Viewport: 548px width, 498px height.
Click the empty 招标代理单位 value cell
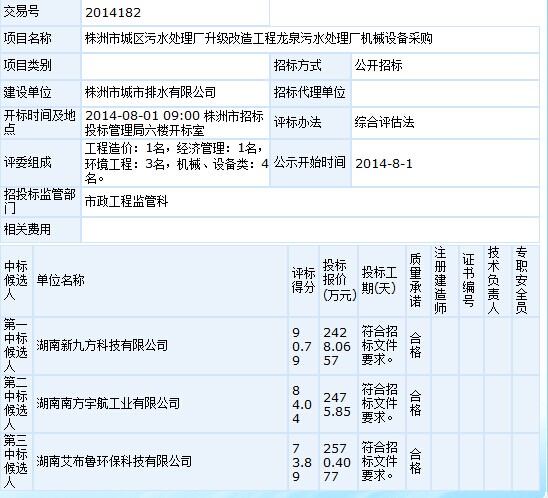point(445,93)
